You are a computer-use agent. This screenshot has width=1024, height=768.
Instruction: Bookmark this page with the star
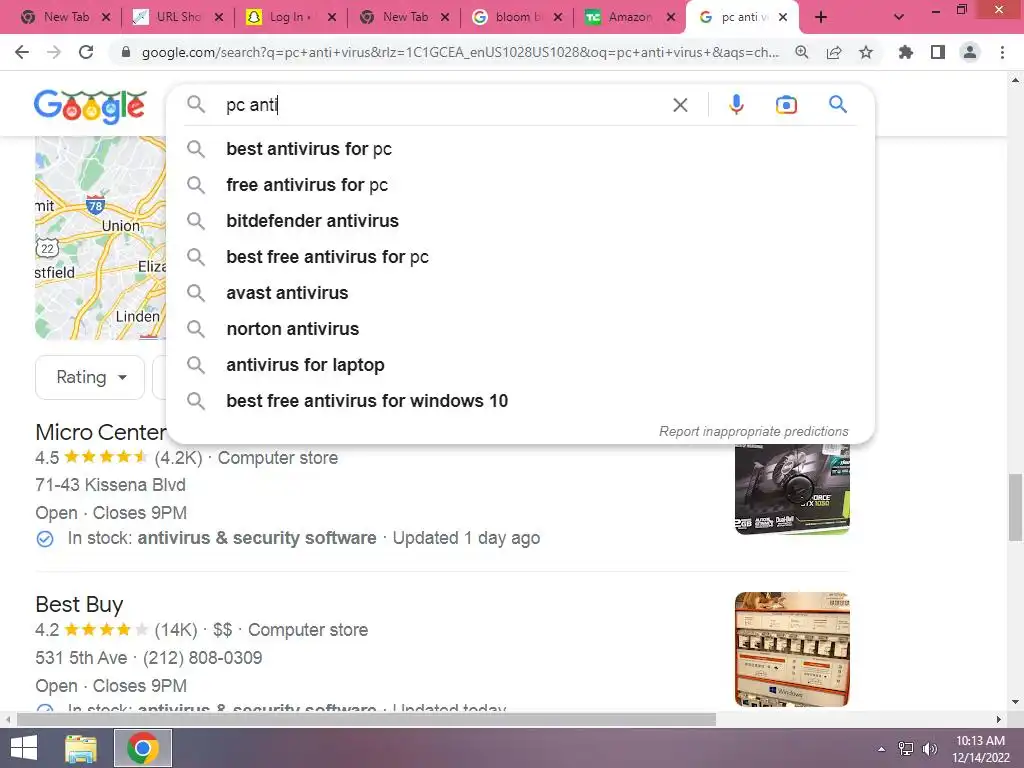tap(866, 52)
